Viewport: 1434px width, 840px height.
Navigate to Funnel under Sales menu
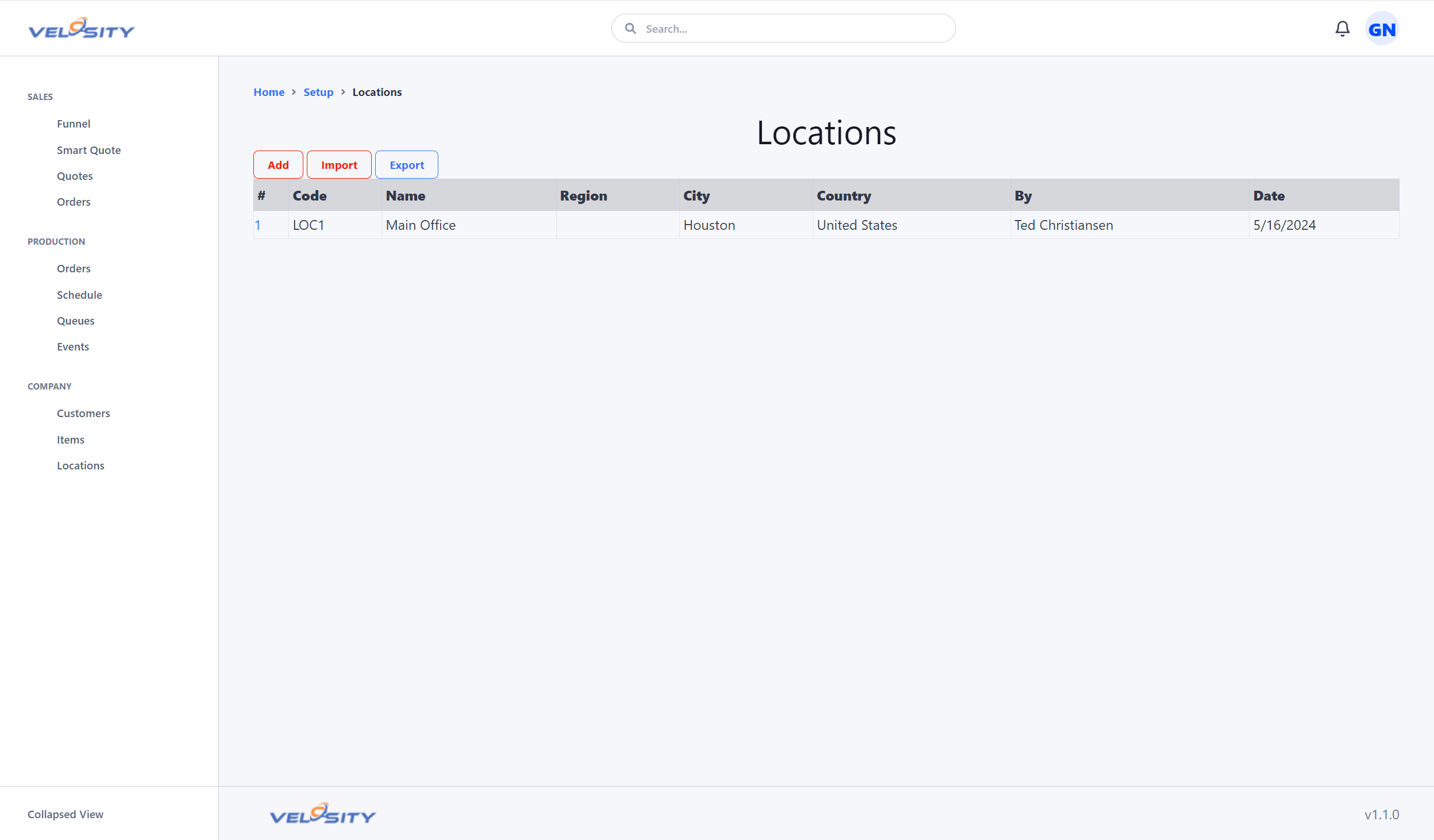pyautogui.click(x=73, y=123)
